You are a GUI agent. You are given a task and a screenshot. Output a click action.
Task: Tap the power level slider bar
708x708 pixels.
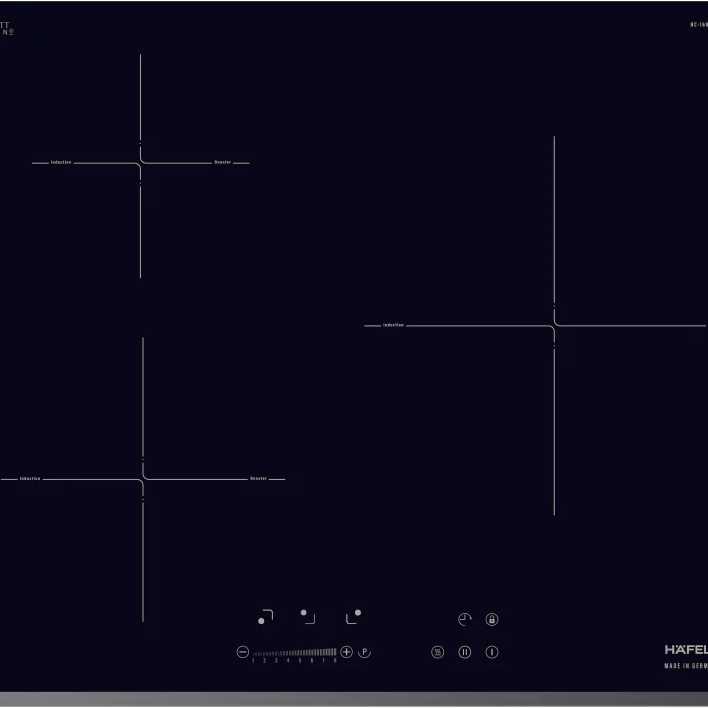[294, 652]
